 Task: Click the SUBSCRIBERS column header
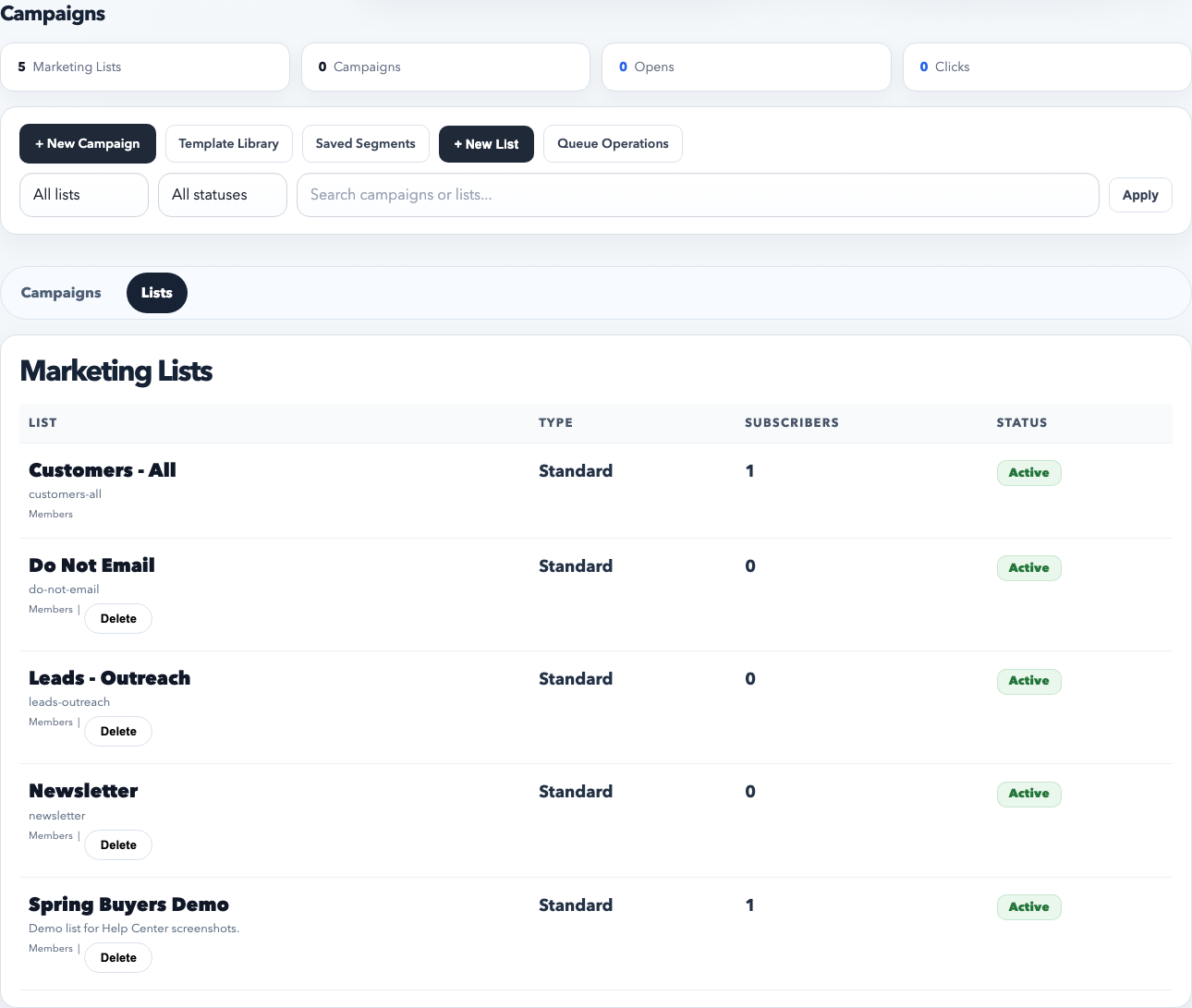792,423
